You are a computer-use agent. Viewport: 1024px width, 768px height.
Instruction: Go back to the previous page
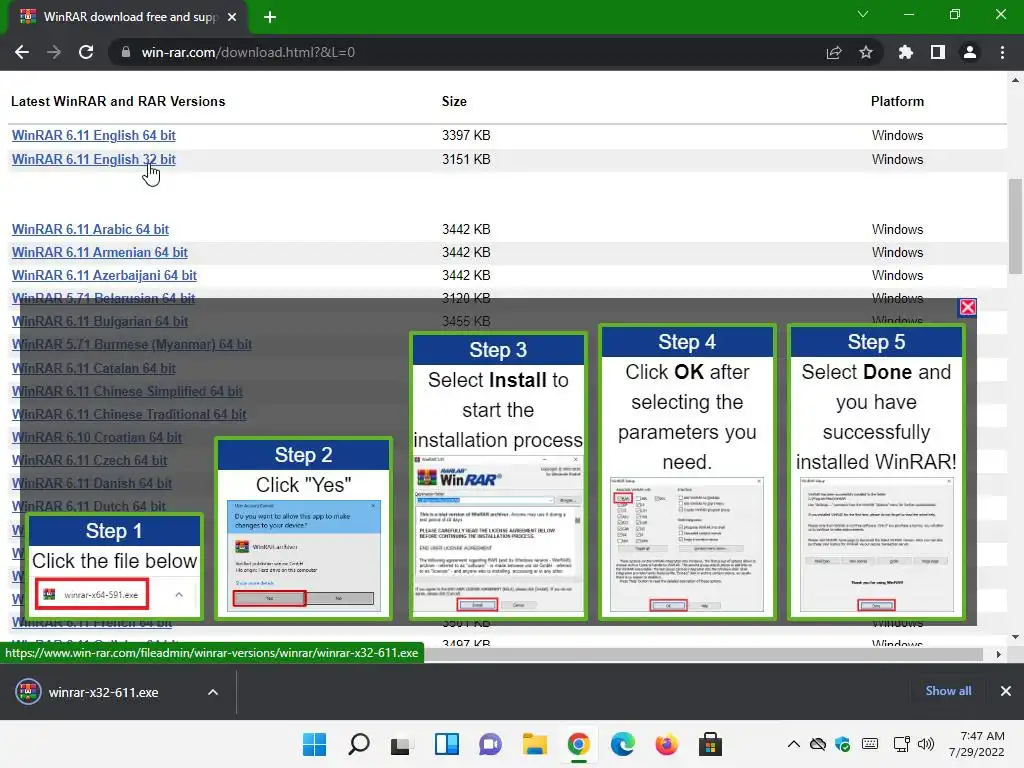pyautogui.click(x=22, y=52)
